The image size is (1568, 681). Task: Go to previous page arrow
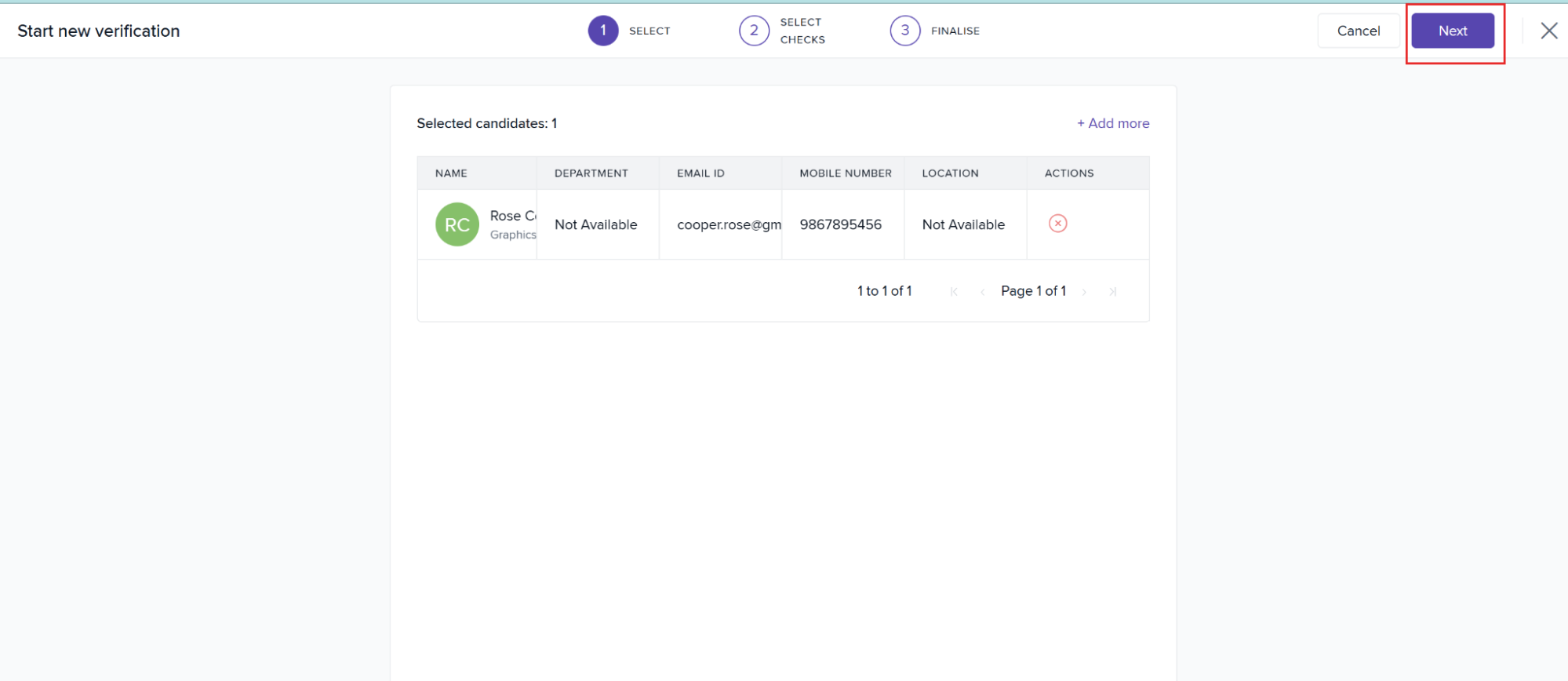[x=982, y=292]
